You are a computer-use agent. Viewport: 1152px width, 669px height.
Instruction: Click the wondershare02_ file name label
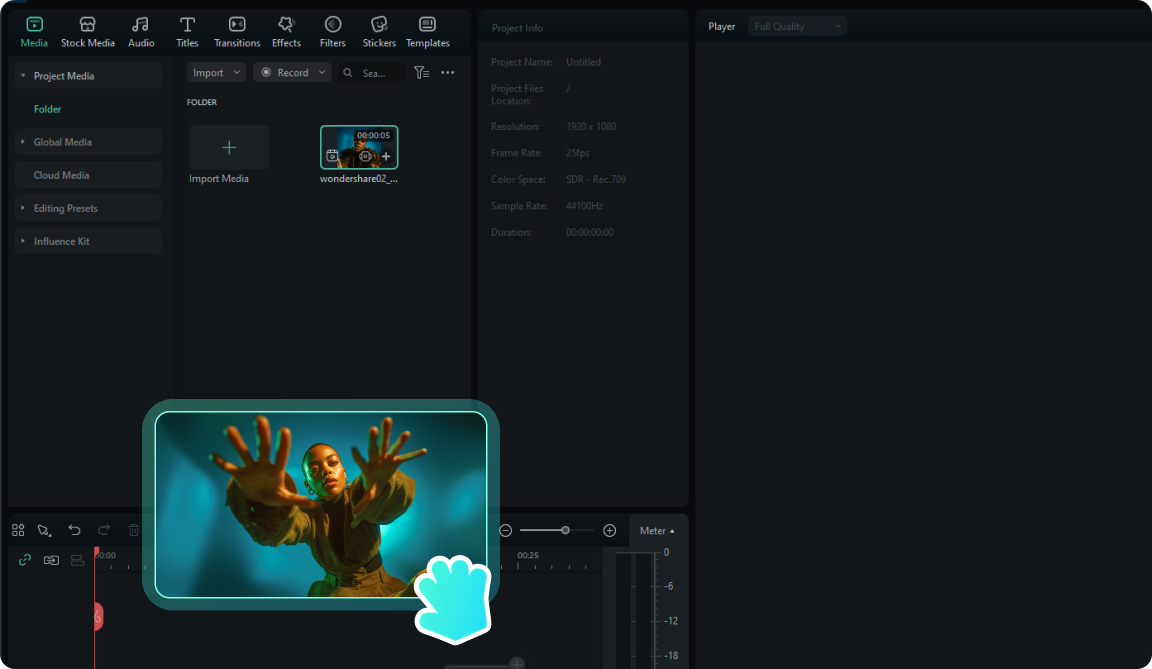[x=359, y=178]
